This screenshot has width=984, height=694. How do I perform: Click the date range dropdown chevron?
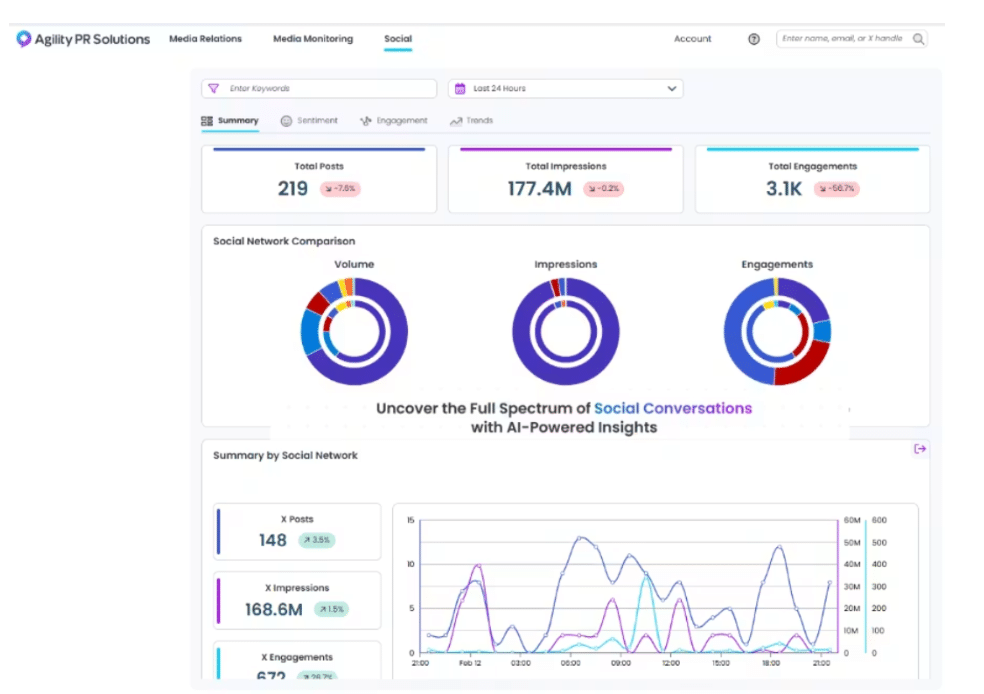click(x=671, y=88)
